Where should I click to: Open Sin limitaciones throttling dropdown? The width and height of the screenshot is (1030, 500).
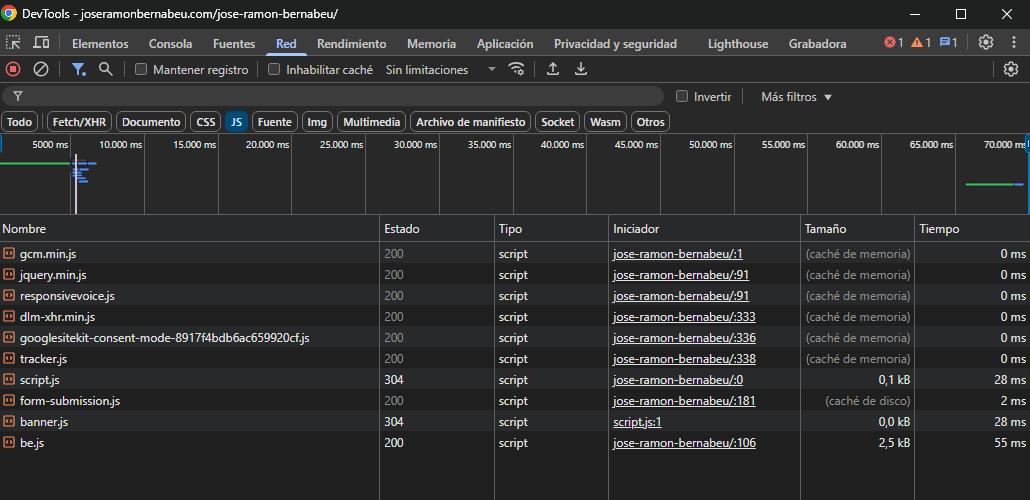(441, 70)
